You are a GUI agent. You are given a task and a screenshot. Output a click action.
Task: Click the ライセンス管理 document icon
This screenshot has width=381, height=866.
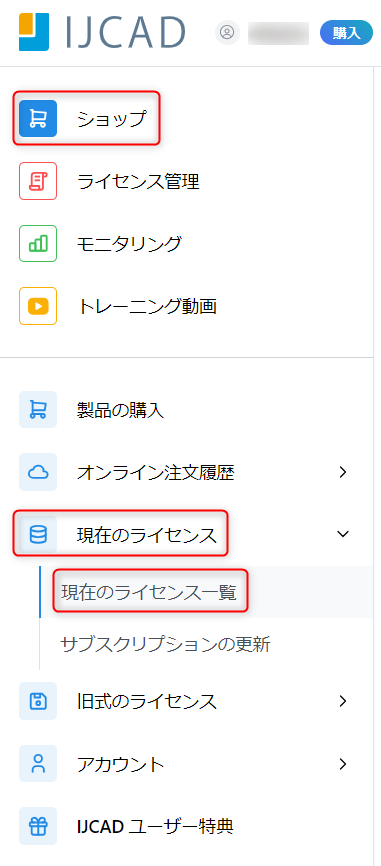click(x=38, y=181)
